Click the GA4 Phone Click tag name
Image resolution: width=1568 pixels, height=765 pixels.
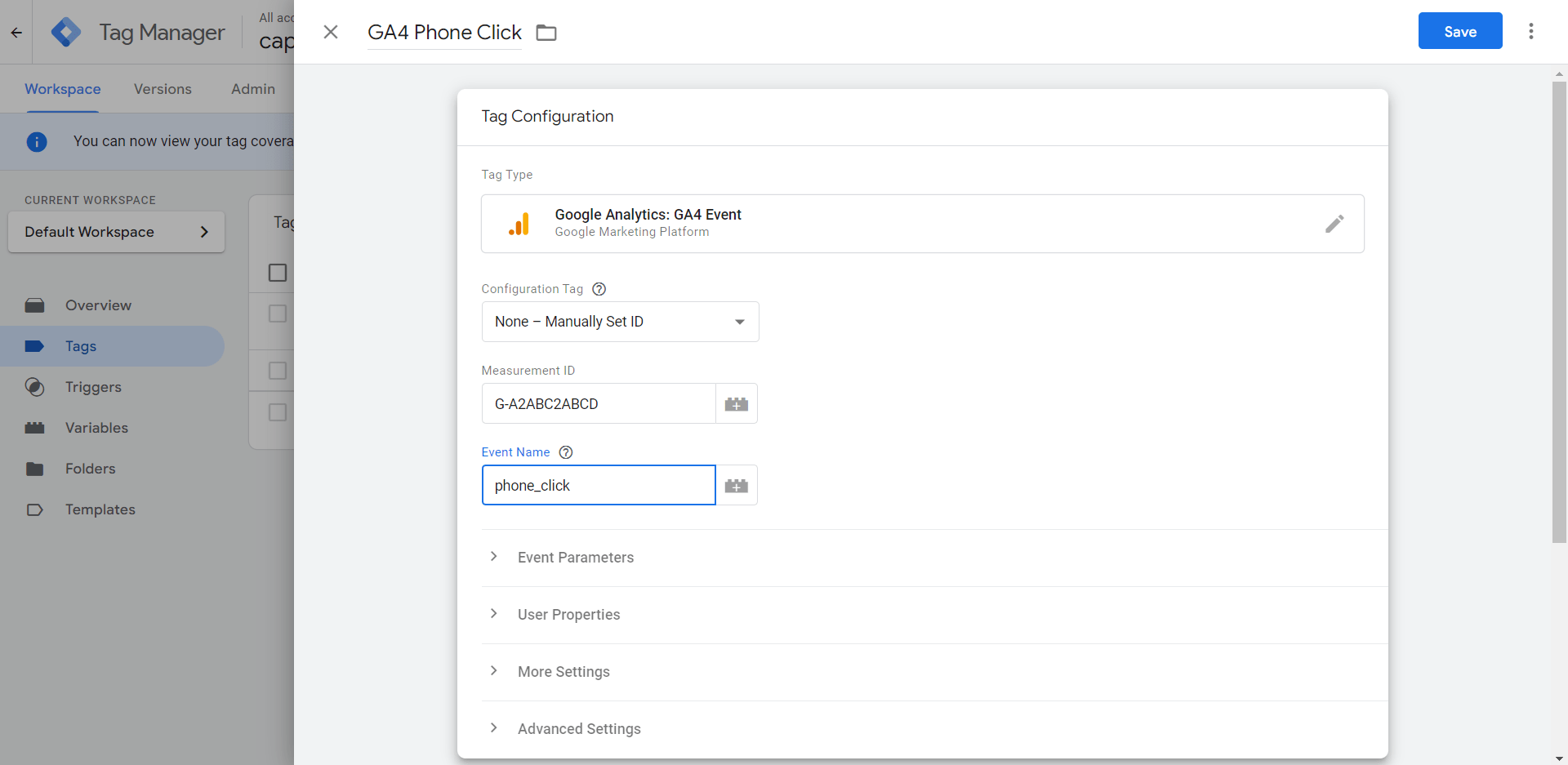tap(444, 33)
